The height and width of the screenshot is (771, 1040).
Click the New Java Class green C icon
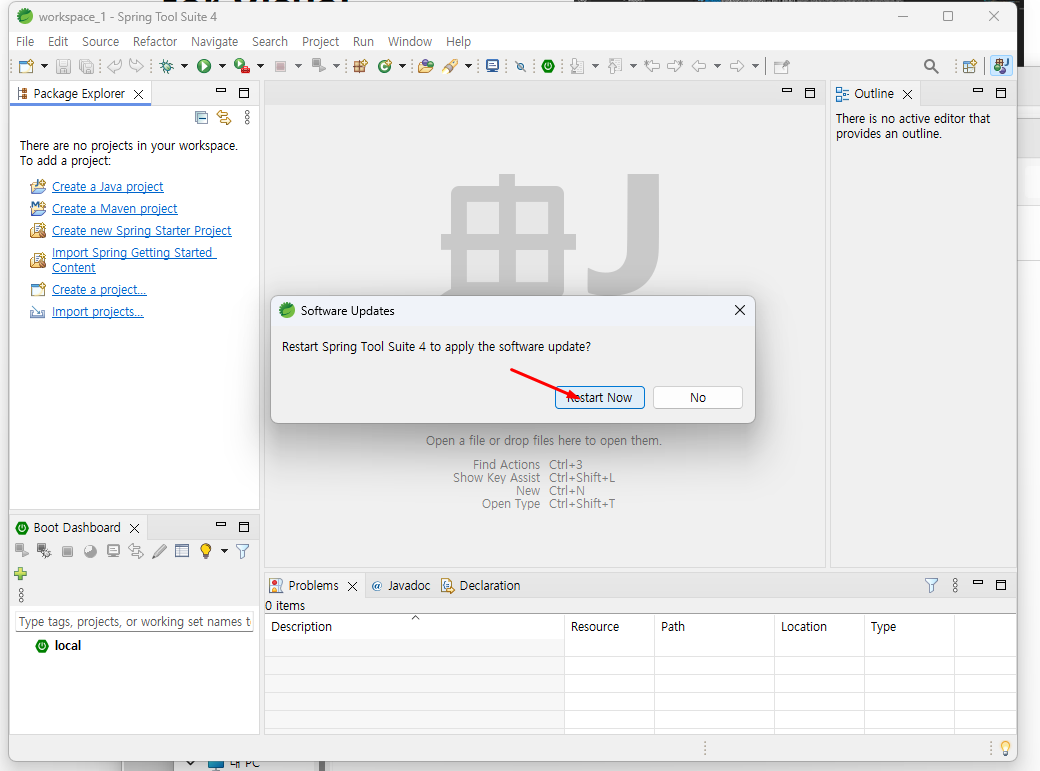[385, 66]
